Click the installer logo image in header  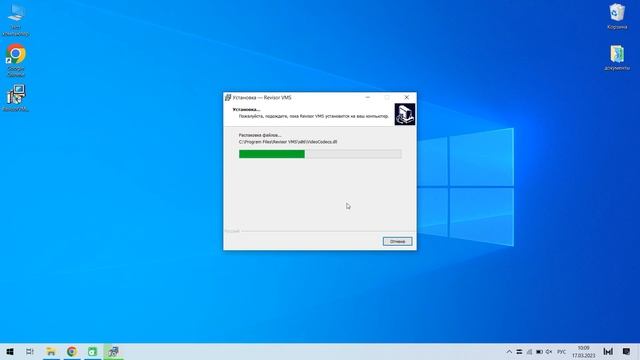[x=404, y=114]
